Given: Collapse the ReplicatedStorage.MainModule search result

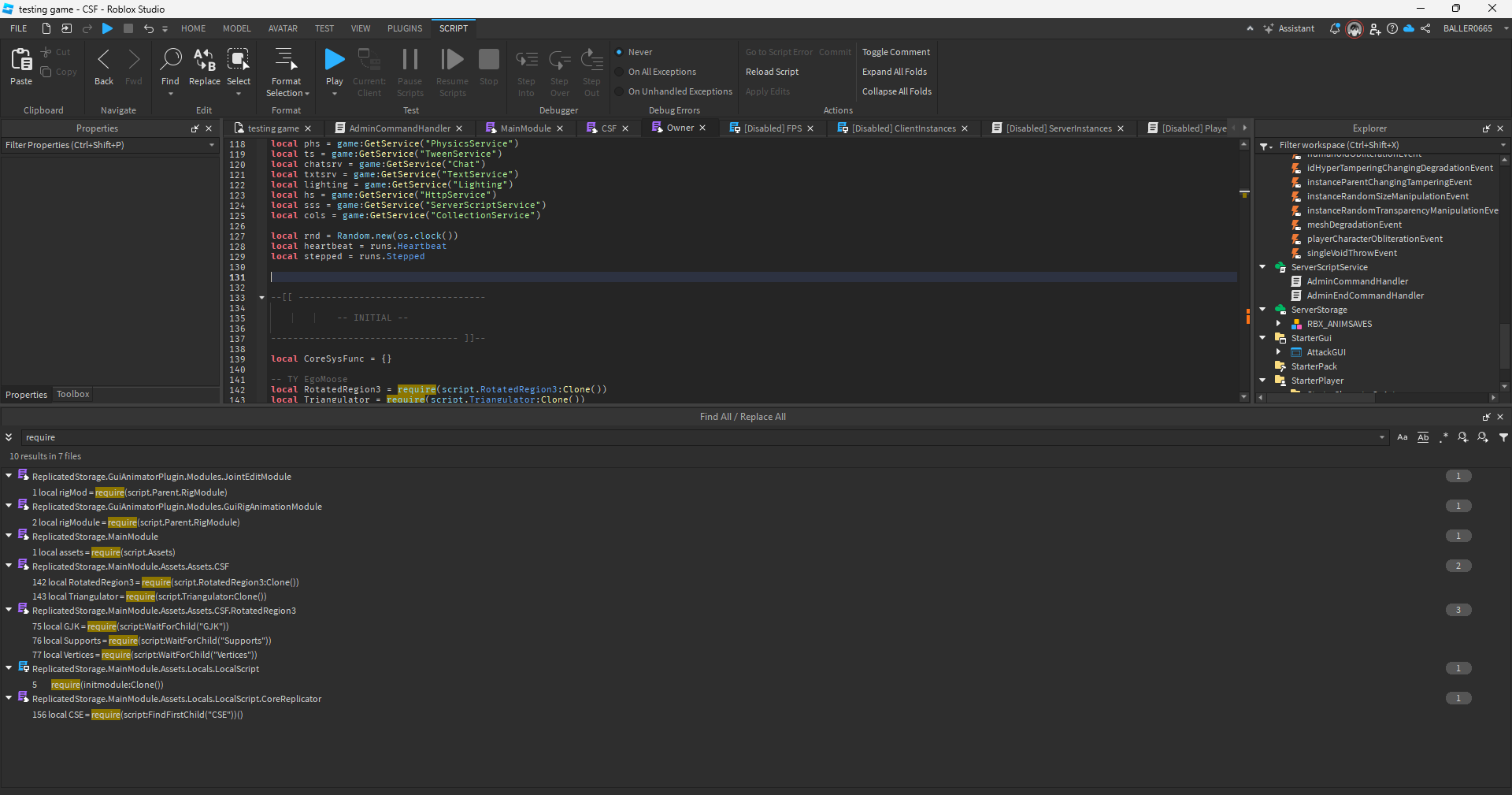Looking at the screenshot, I should 8,536.
